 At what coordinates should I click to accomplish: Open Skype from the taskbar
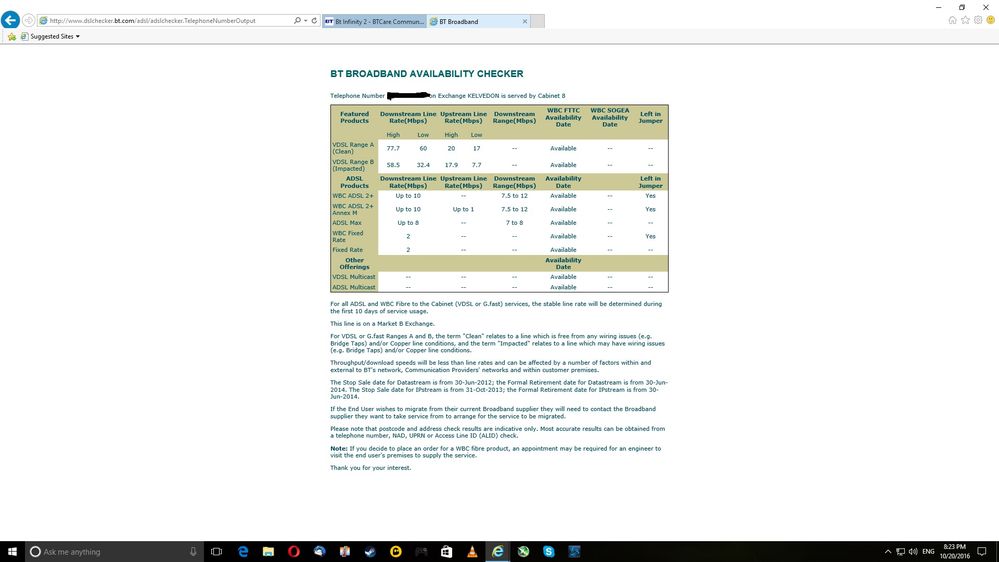click(x=549, y=552)
